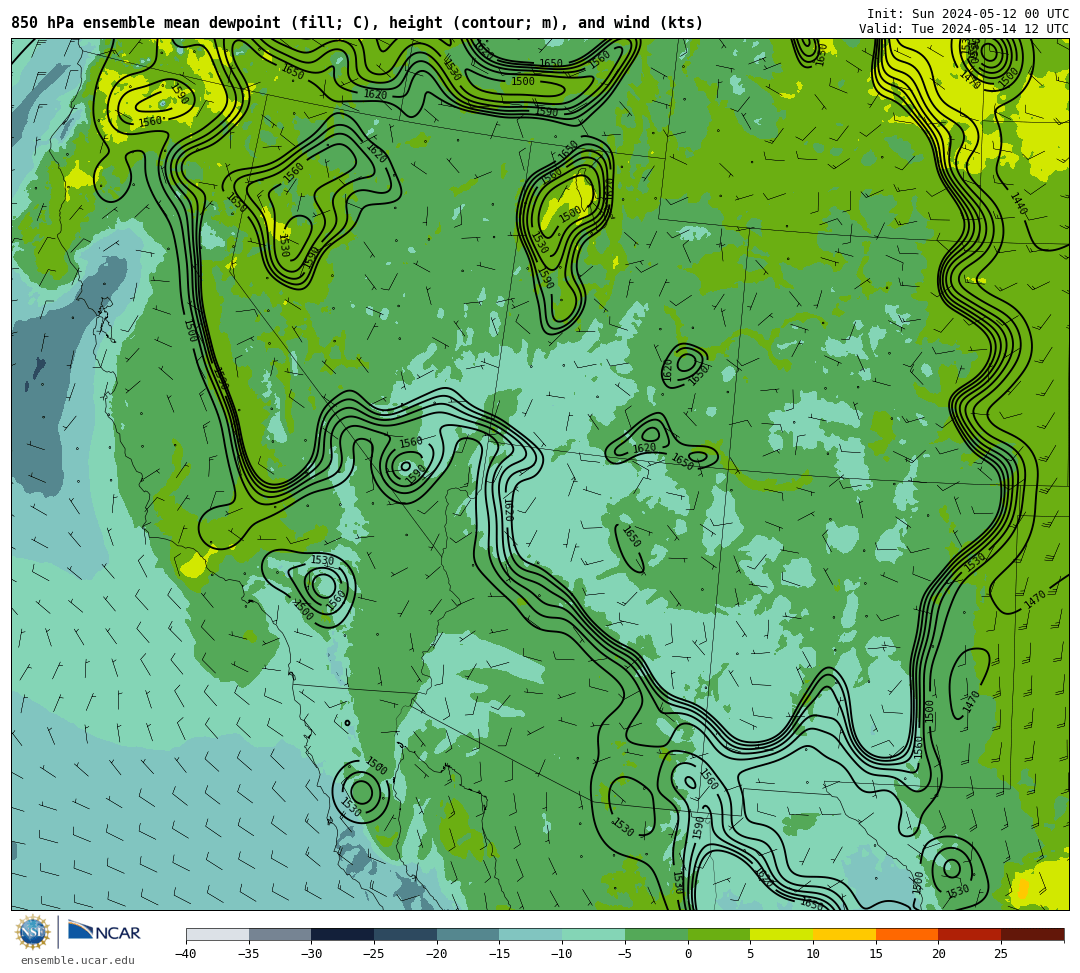Click the 15 colorbar tick label

(876, 954)
